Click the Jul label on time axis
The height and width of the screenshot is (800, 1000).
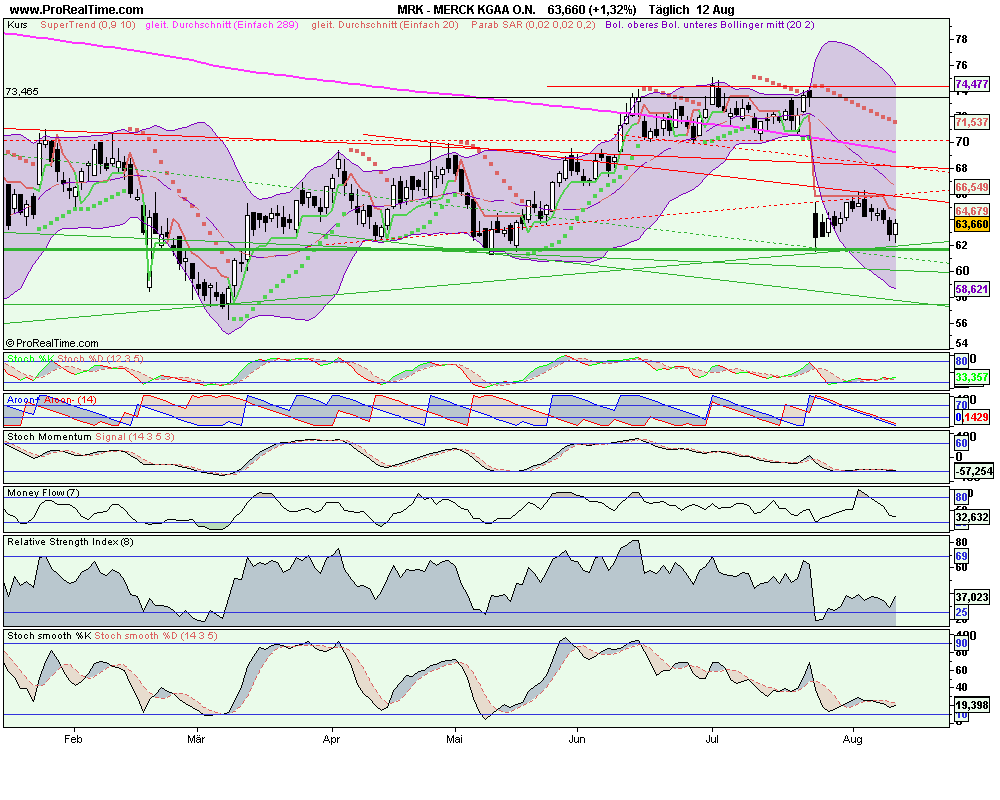click(712, 739)
